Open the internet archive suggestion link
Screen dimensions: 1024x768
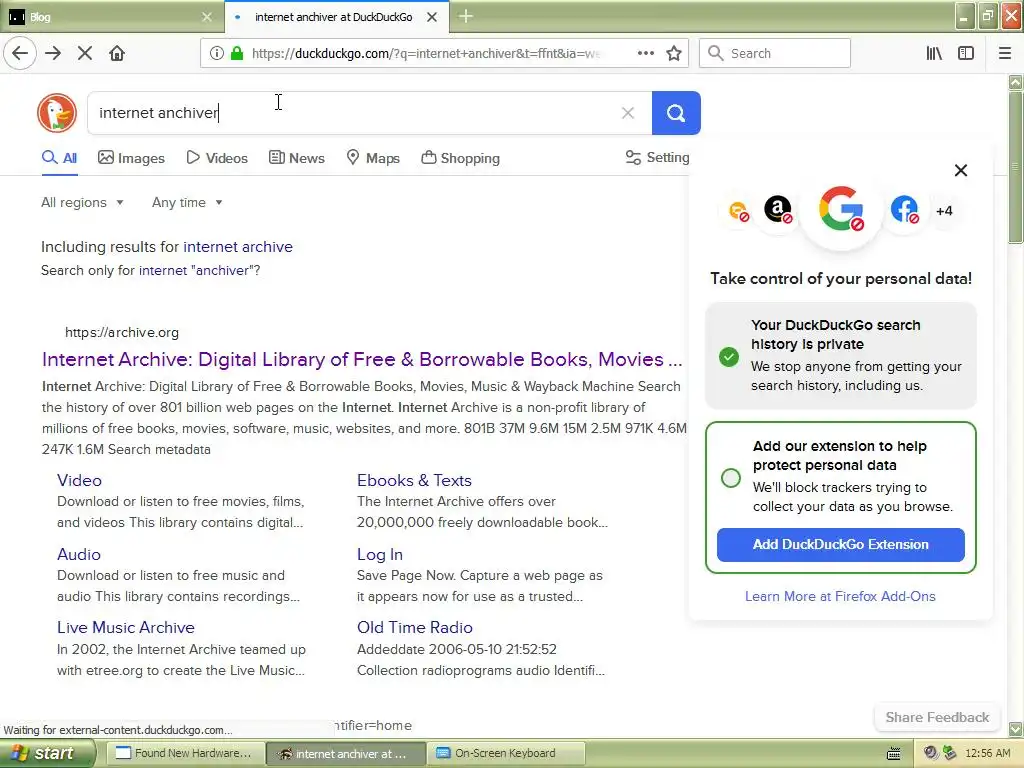pyautogui.click(x=238, y=247)
